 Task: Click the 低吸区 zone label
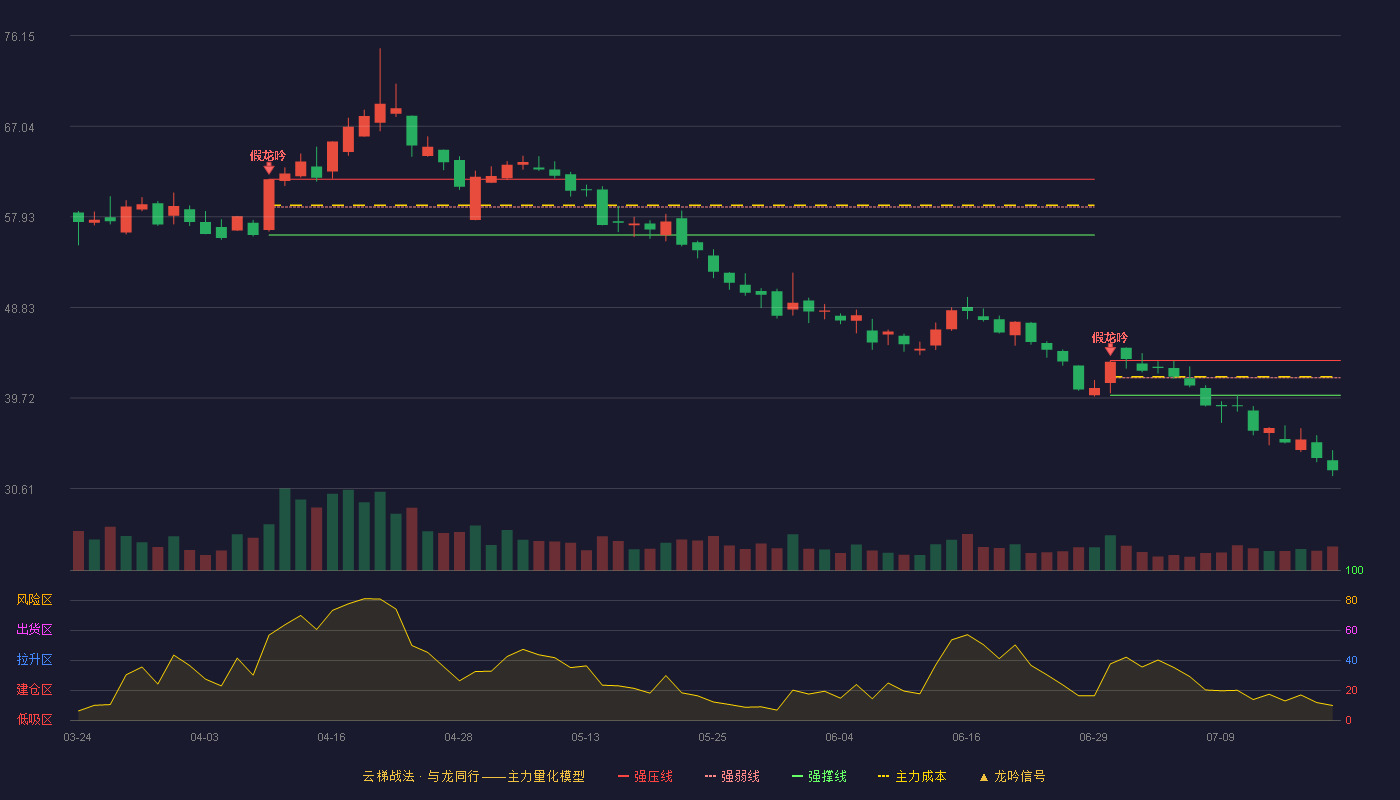point(34,719)
